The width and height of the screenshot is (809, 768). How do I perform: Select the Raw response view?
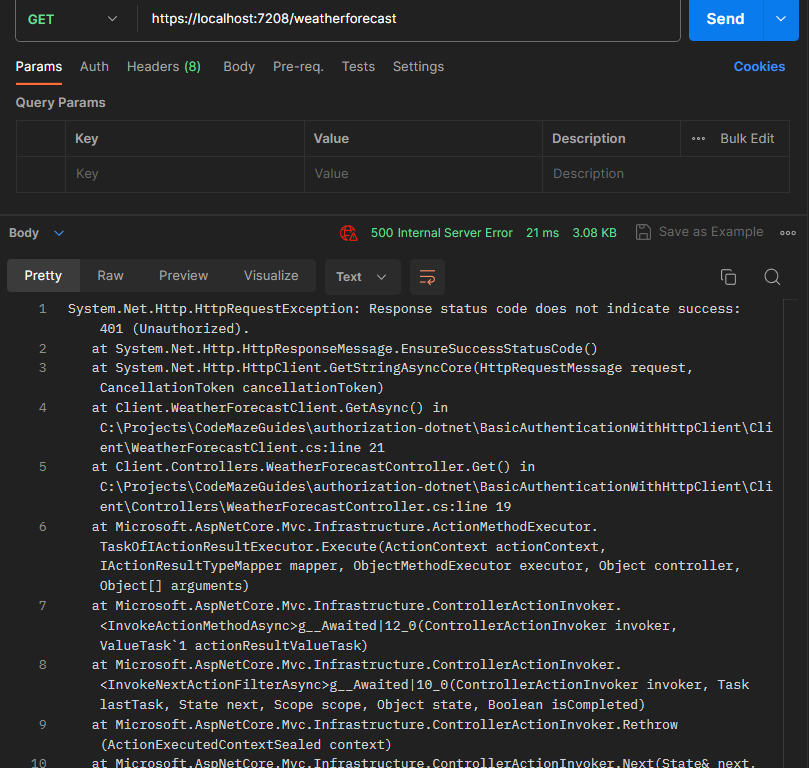click(110, 275)
